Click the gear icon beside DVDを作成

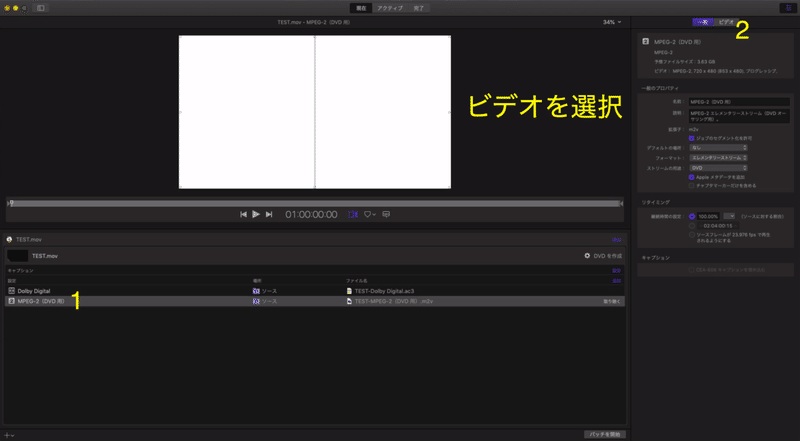point(587,256)
